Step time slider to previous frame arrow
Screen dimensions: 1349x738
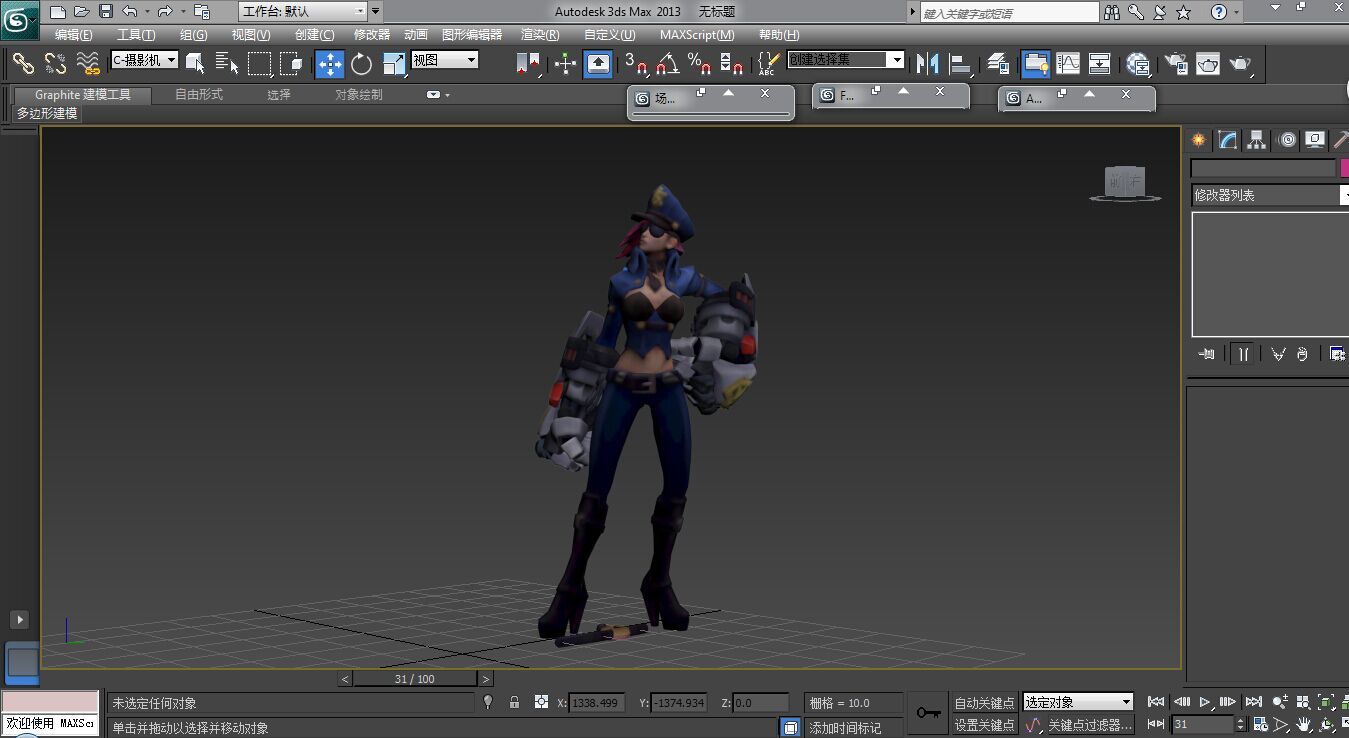tap(345, 679)
